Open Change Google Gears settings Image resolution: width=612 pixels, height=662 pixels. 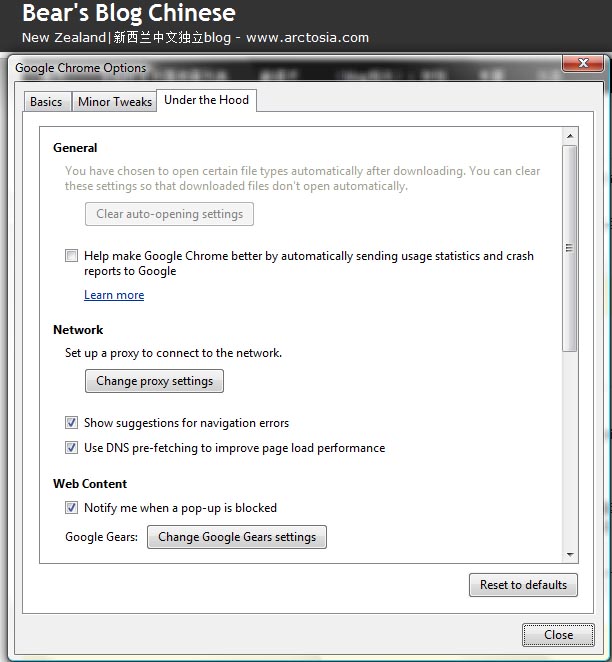point(237,537)
